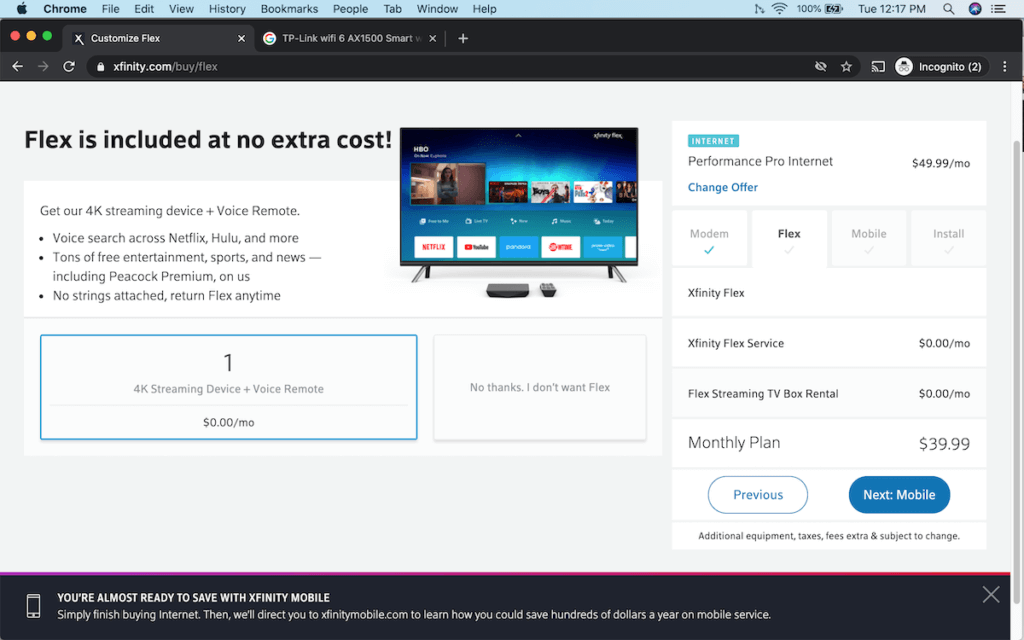Open the View menu
Screen dimensions: 1024x640
click(181, 8)
